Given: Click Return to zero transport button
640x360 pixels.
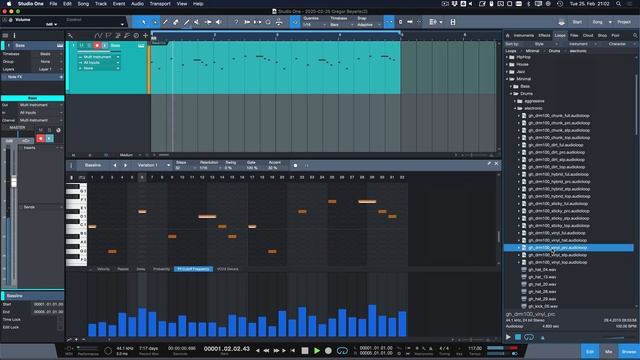Looking at the screenshot, I should tap(293, 351).
